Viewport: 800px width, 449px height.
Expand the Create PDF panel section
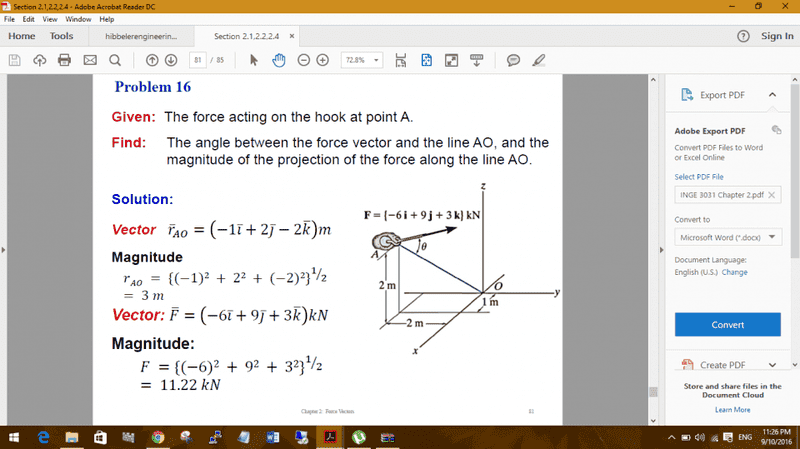(x=771, y=365)
